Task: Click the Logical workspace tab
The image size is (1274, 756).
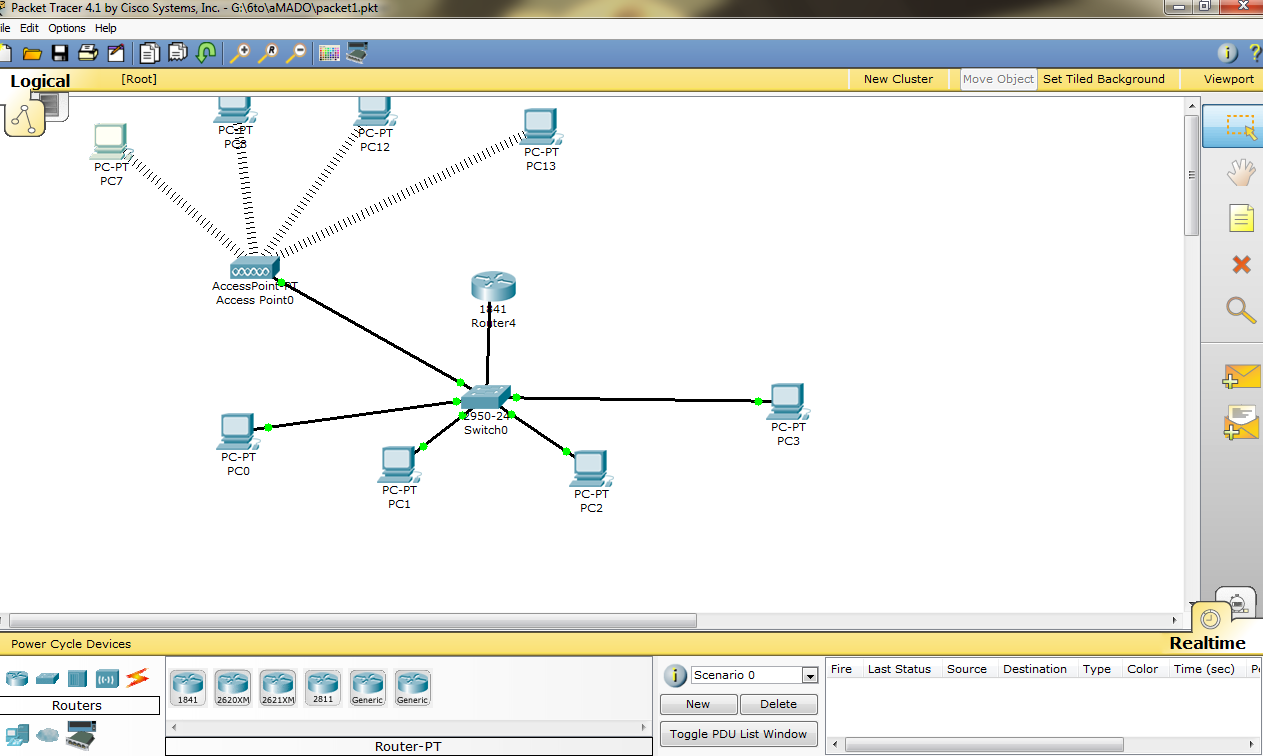Action: 40,80
